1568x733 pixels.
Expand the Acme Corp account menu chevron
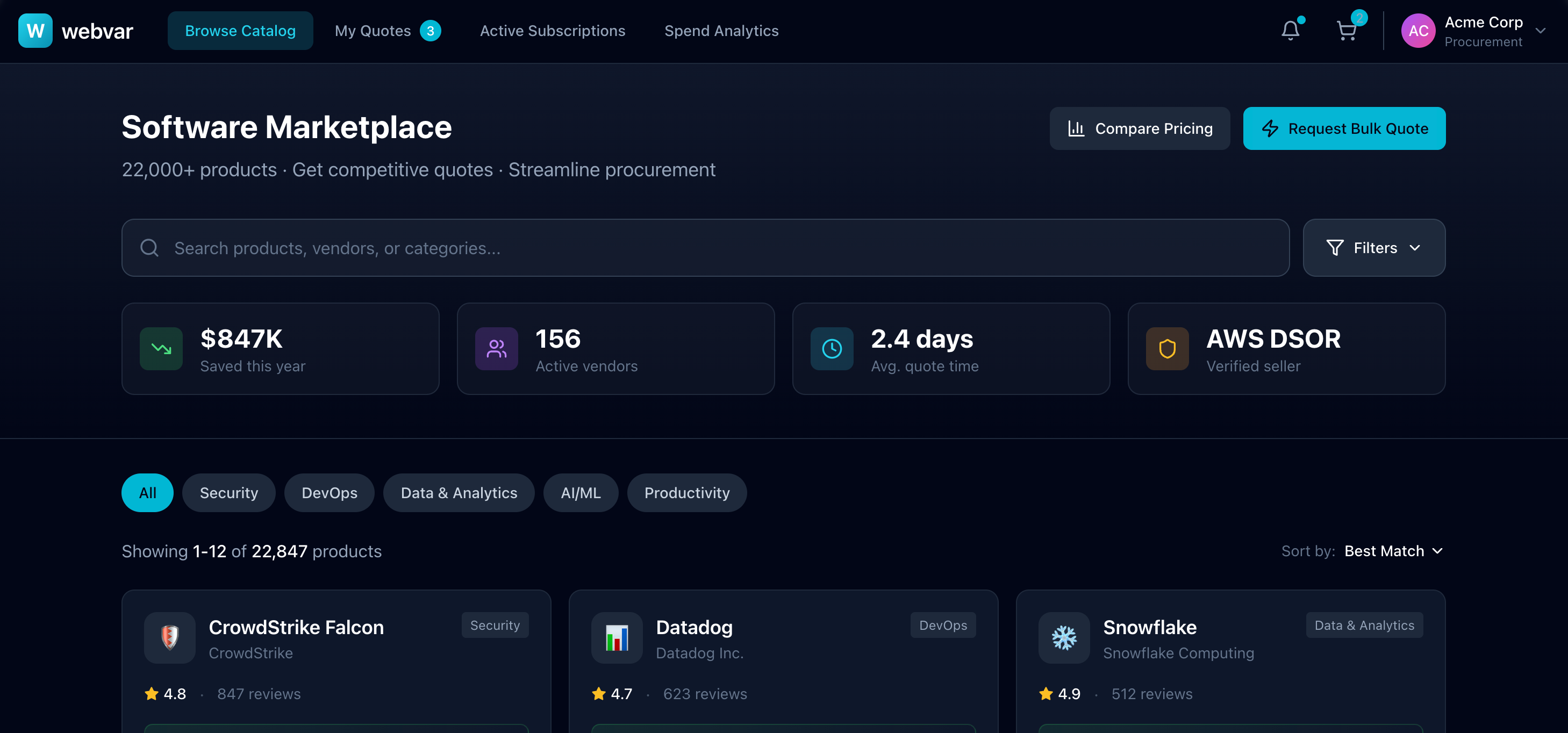tap(1540, 31)
